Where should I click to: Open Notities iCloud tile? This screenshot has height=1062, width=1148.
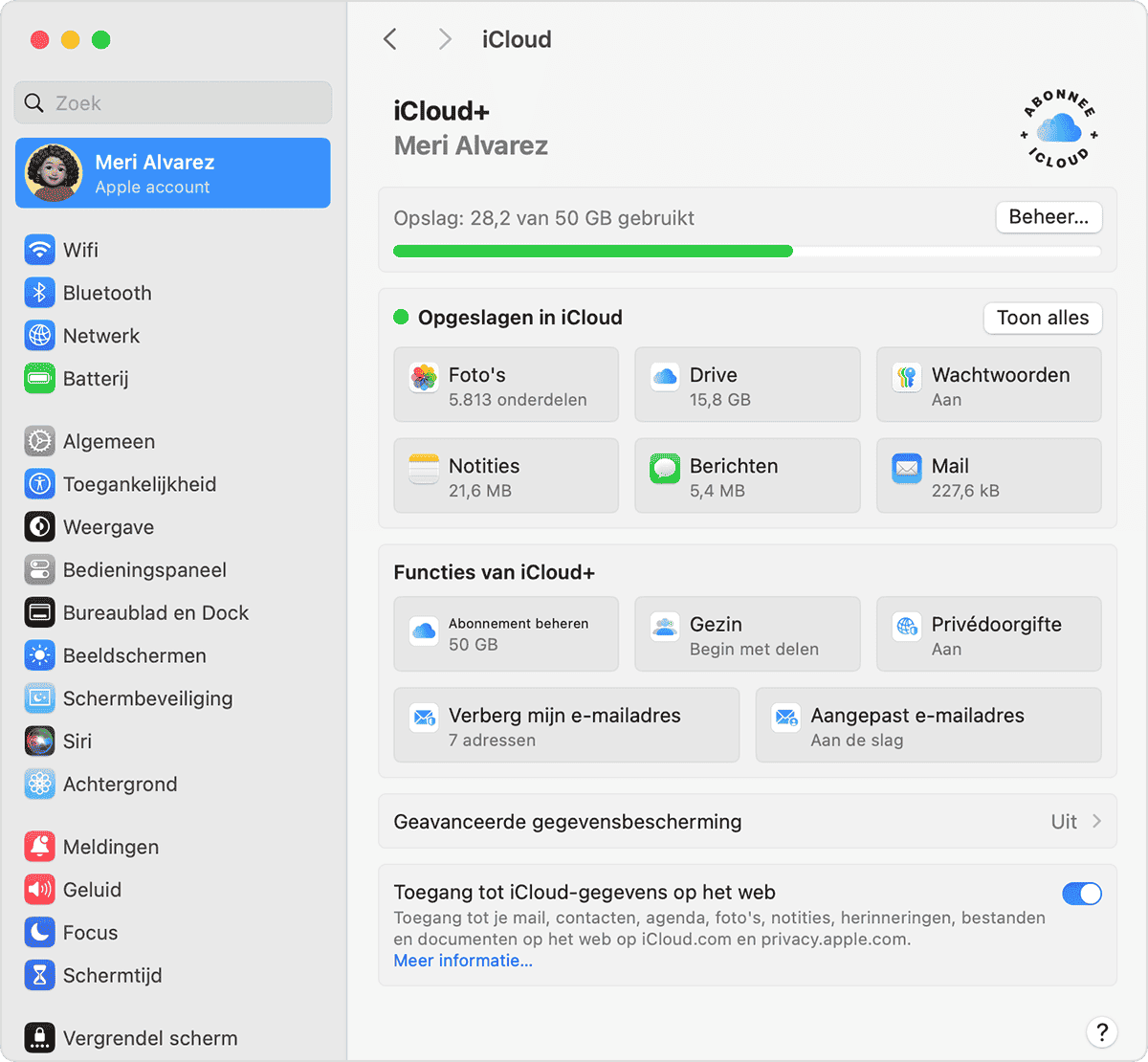[506, 476]
